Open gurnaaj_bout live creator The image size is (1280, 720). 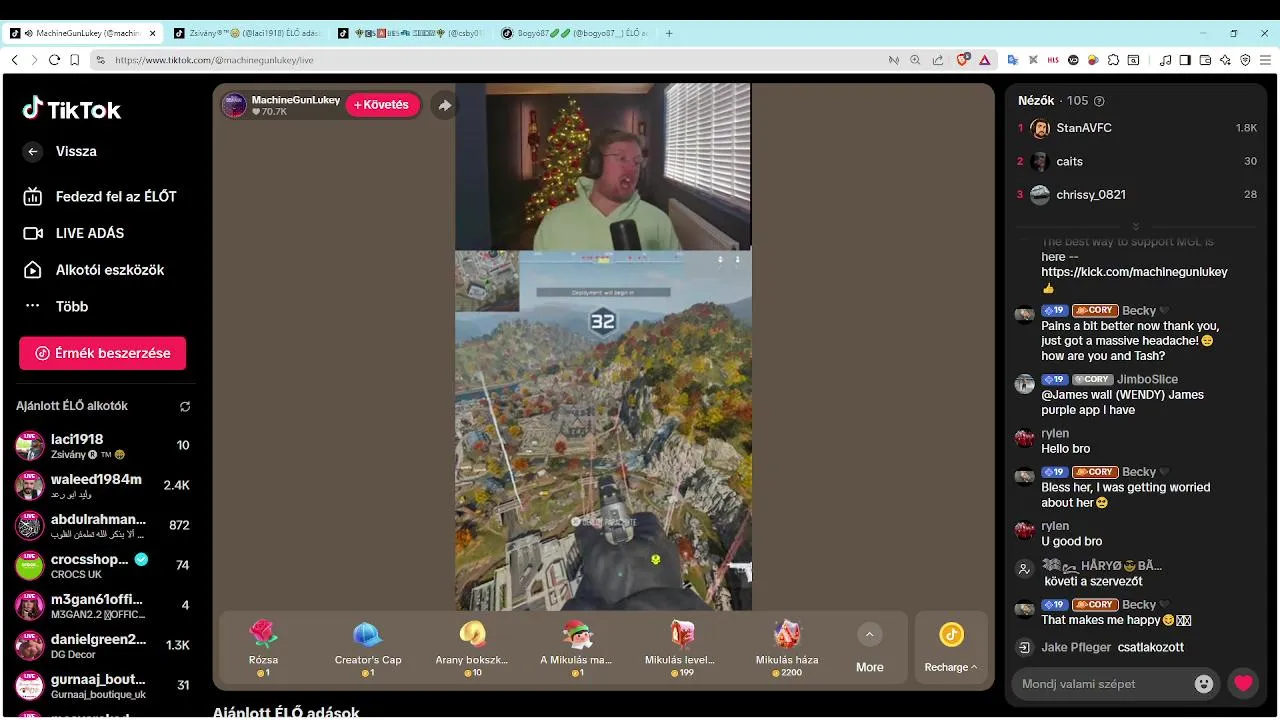[x=102, y=686]
